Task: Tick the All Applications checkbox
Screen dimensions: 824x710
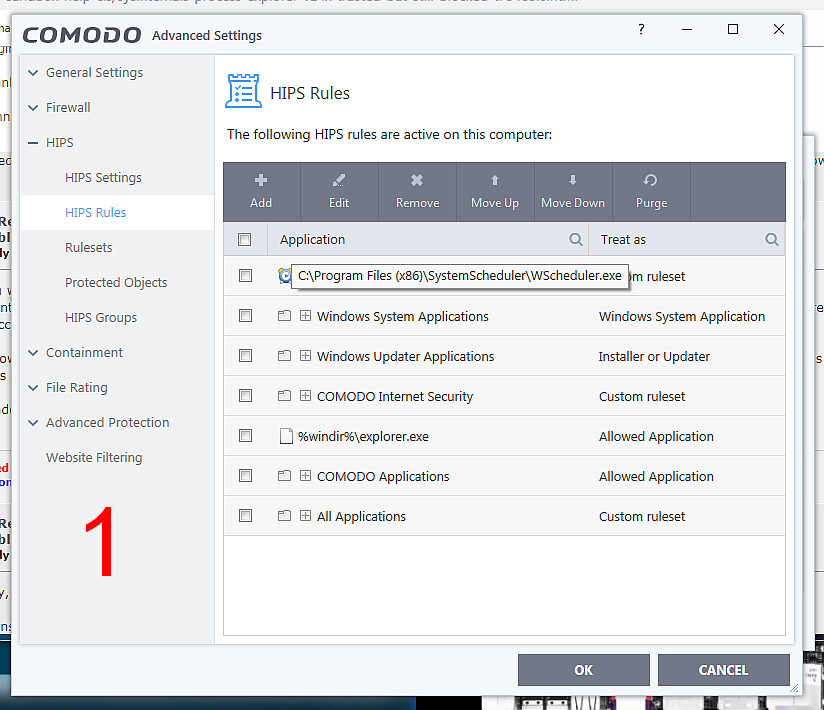Action: [245, 516]
